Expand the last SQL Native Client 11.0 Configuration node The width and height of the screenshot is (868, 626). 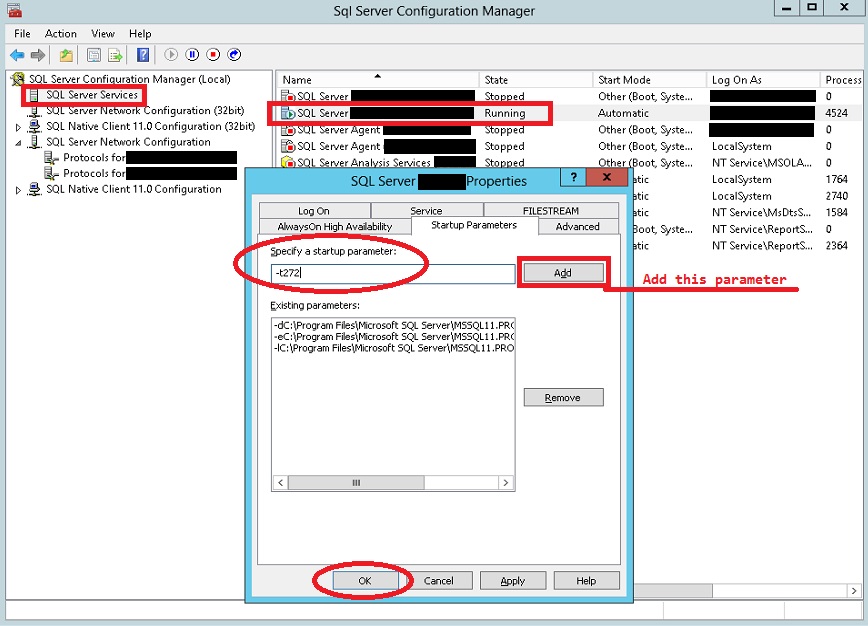click(18, 190)
